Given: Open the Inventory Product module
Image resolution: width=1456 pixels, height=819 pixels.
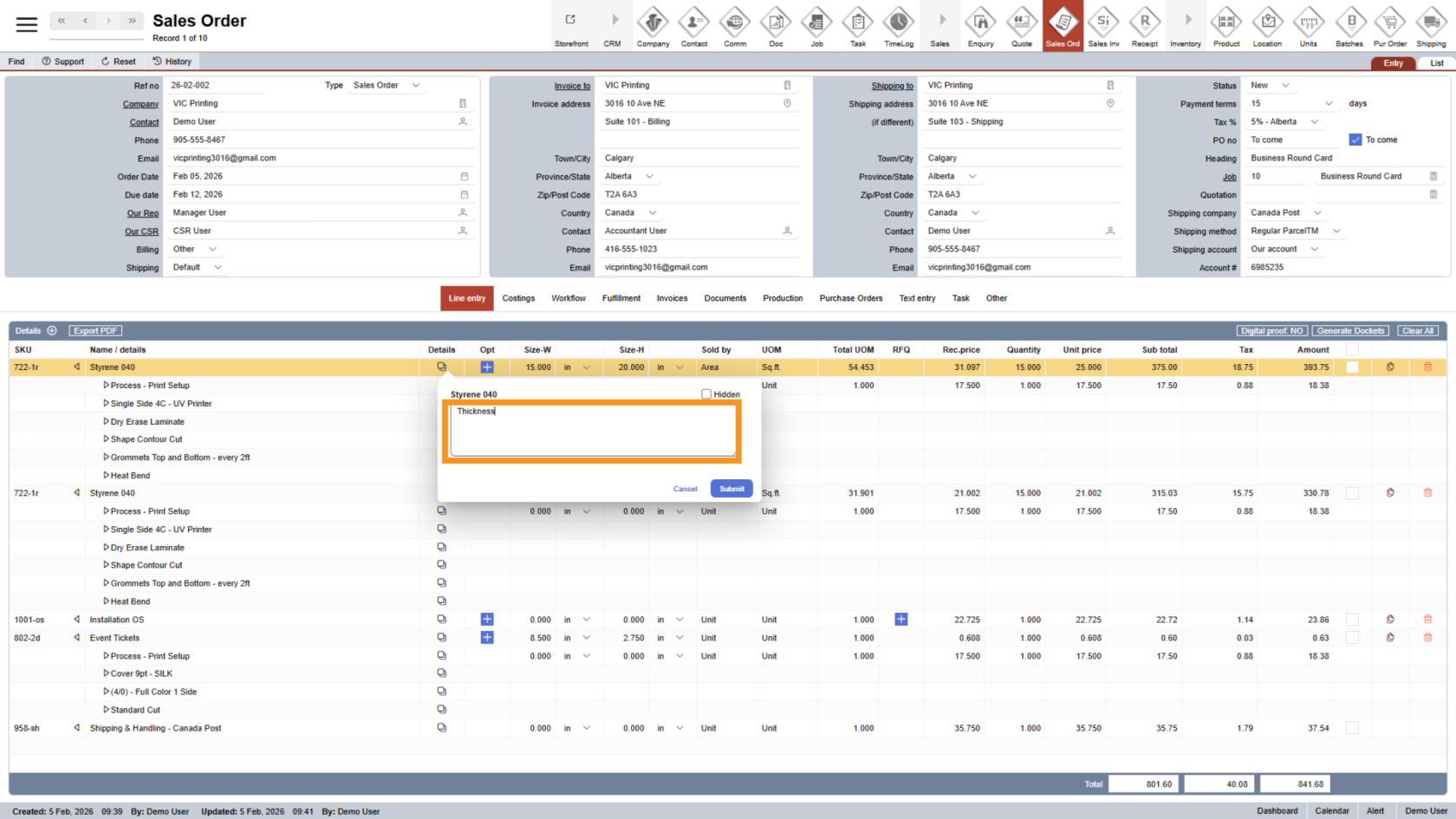Looking at the screenshot, I should tap(1225, 26).
